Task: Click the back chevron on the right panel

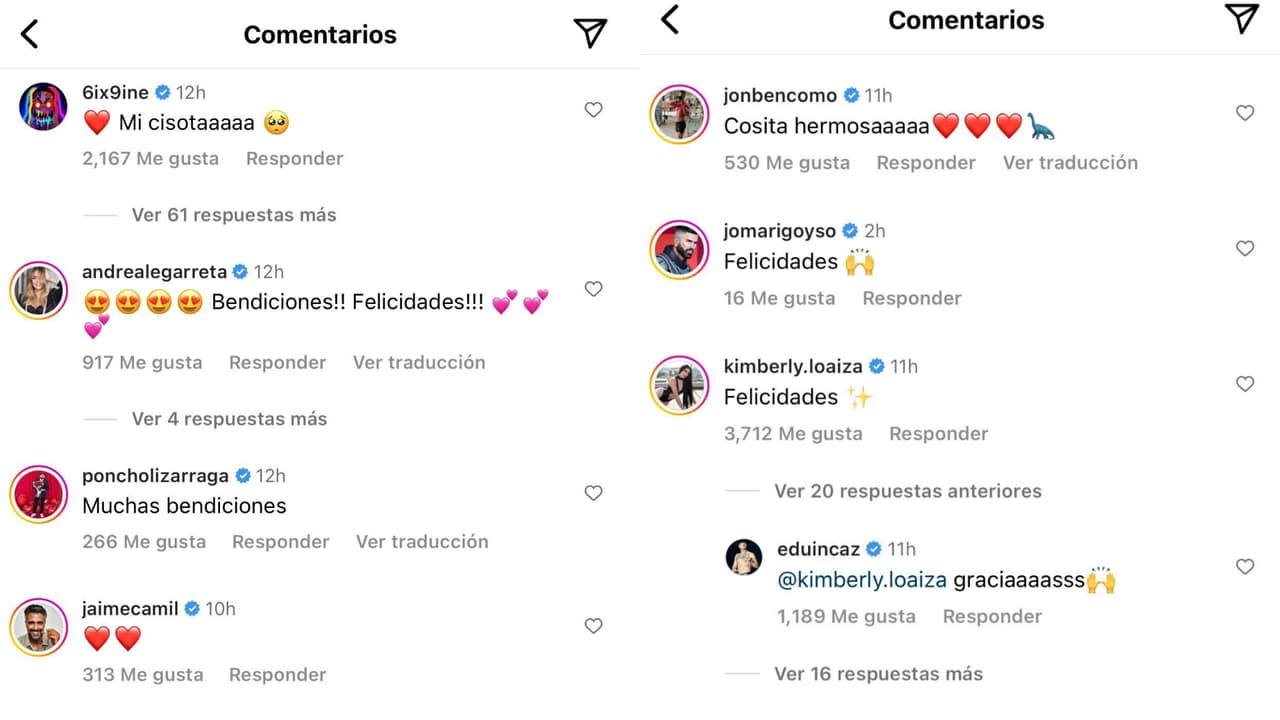Action: click(670, 20)
